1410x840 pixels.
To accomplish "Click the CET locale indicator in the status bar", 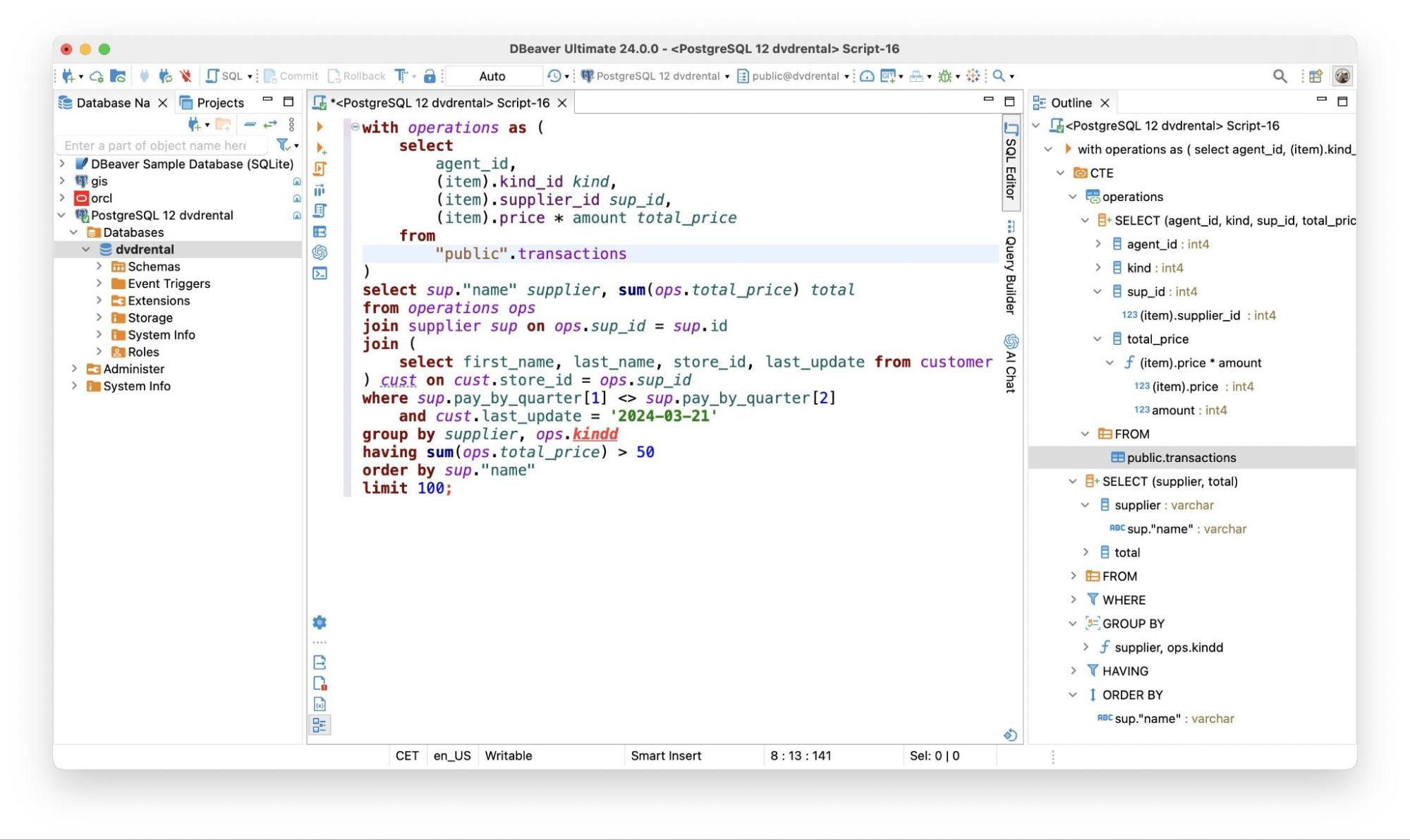I will (x=407, y=755).
